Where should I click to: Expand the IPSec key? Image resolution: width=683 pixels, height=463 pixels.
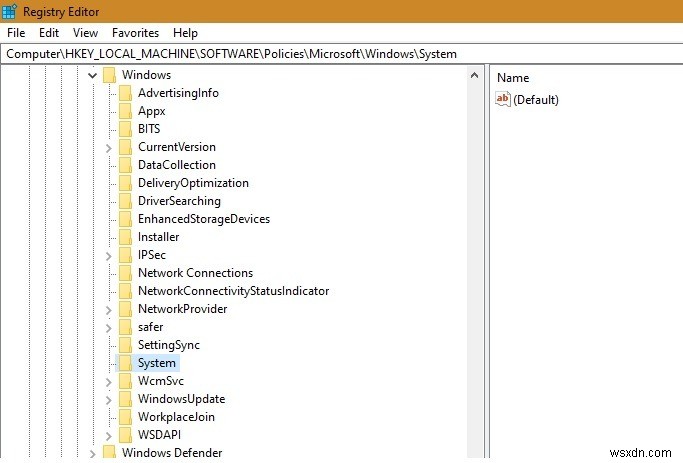pos(109,256)
